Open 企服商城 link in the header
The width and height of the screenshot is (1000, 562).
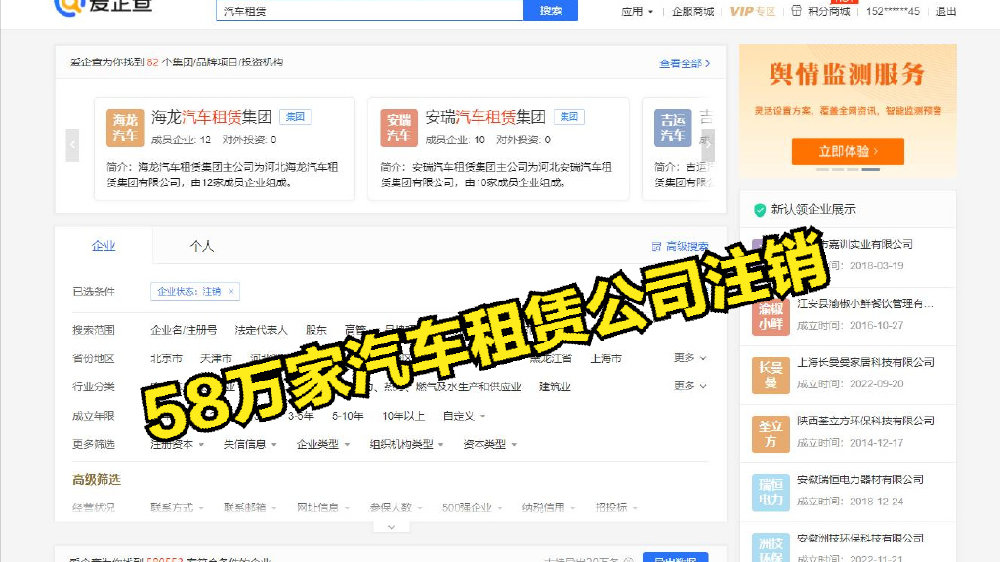[693, 11]
